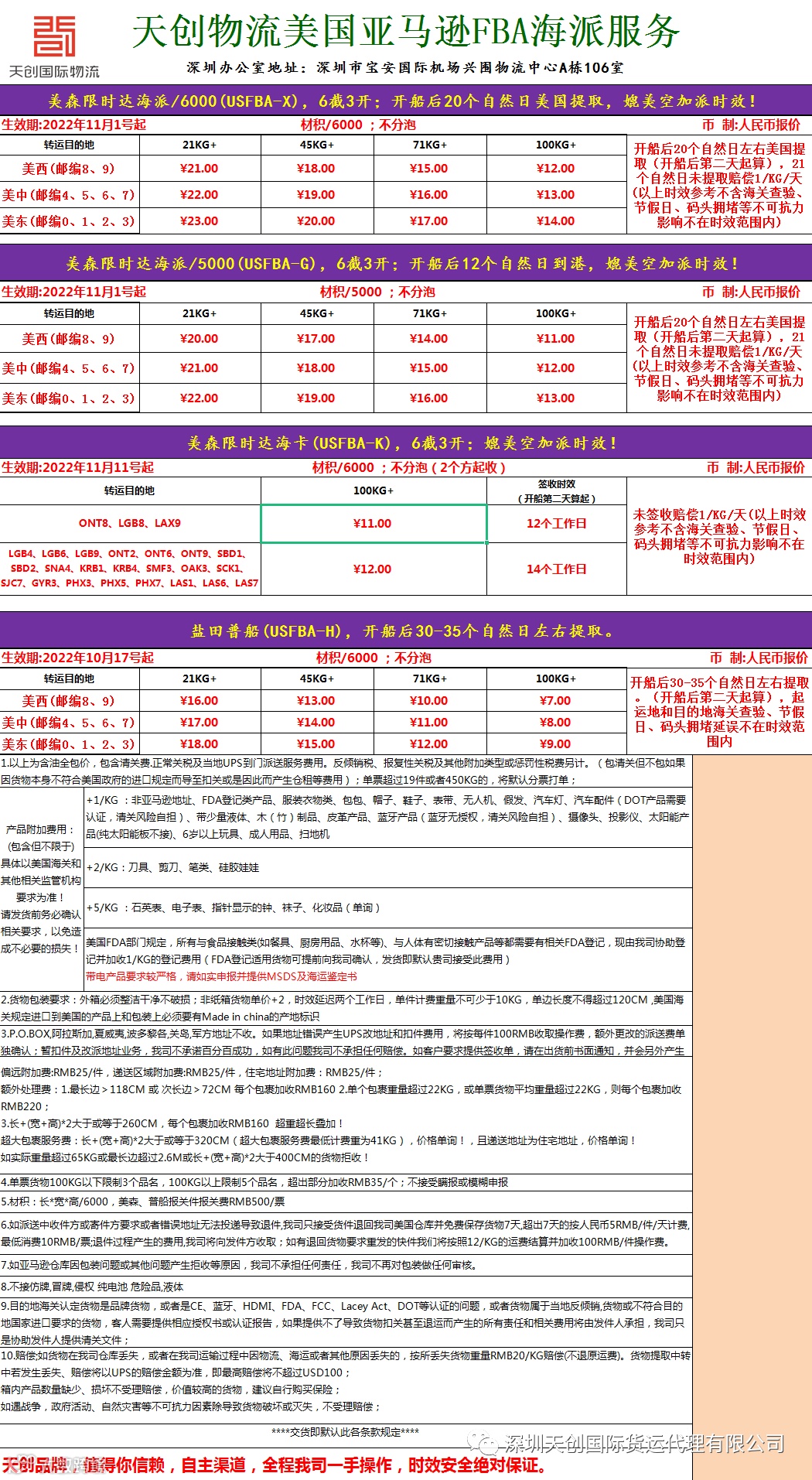Select ¥12.00 美西 100KG+ in USFBA-X table
812x1480 pixels.
coord(556,168)
